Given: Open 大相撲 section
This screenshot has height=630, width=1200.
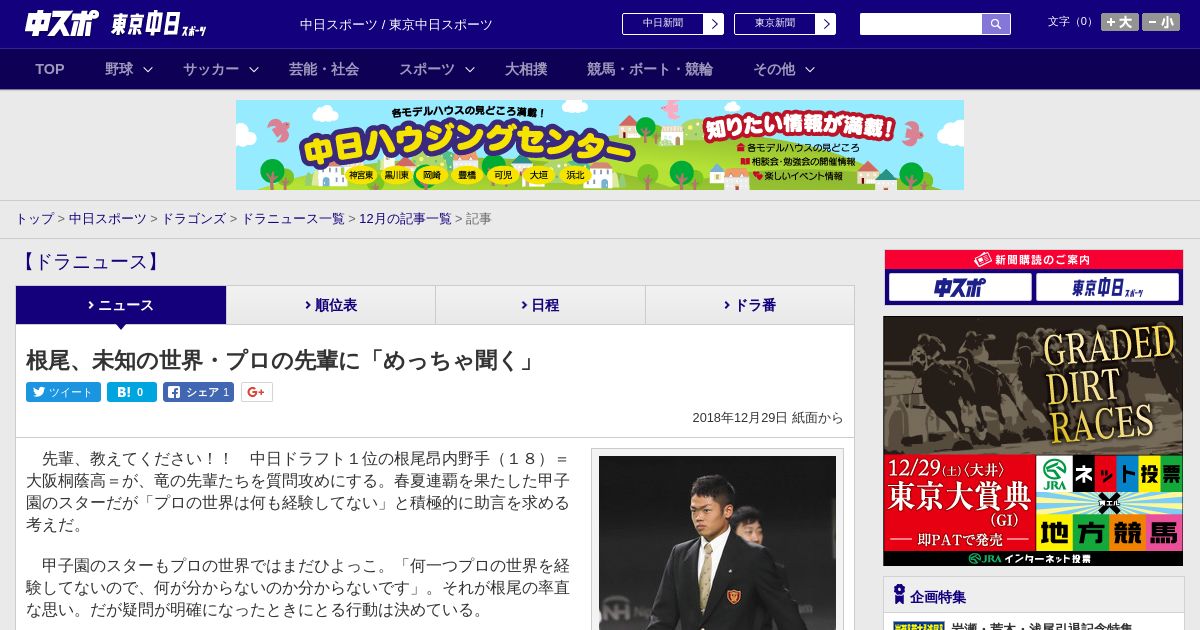Looking at the screenshot, I should click(526, 69).
